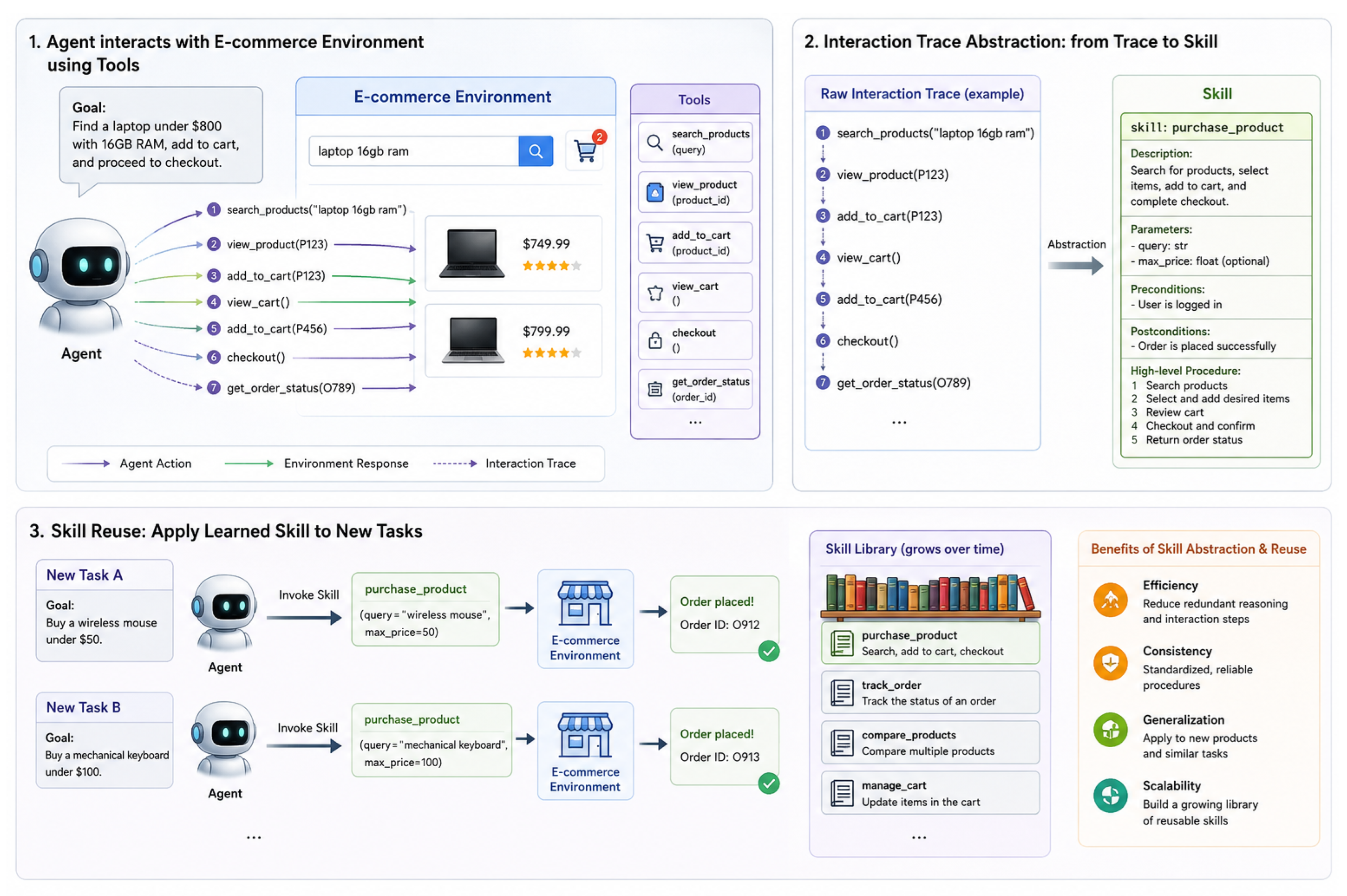Click the view_cart tool basket icon
Screen dimensions: 1347x896
(x=655, y=293)
